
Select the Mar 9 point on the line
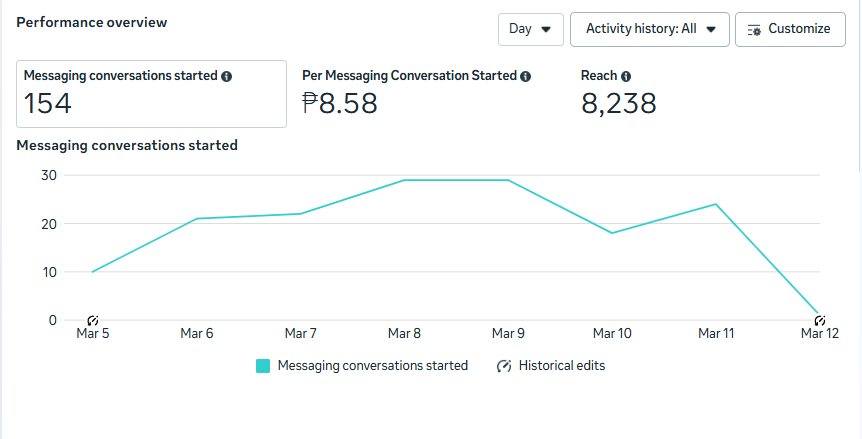508,180
